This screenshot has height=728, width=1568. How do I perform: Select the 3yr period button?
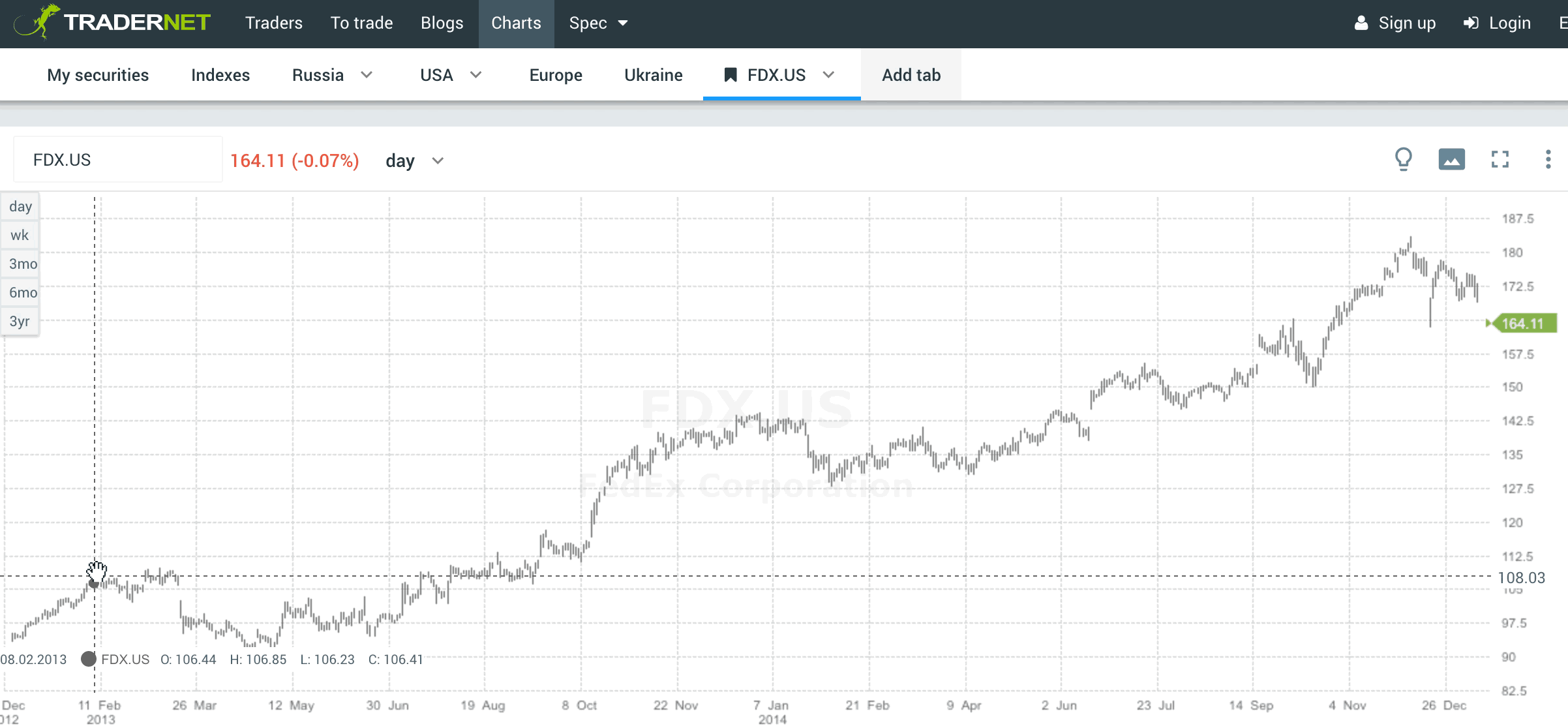tap(20, 322)
